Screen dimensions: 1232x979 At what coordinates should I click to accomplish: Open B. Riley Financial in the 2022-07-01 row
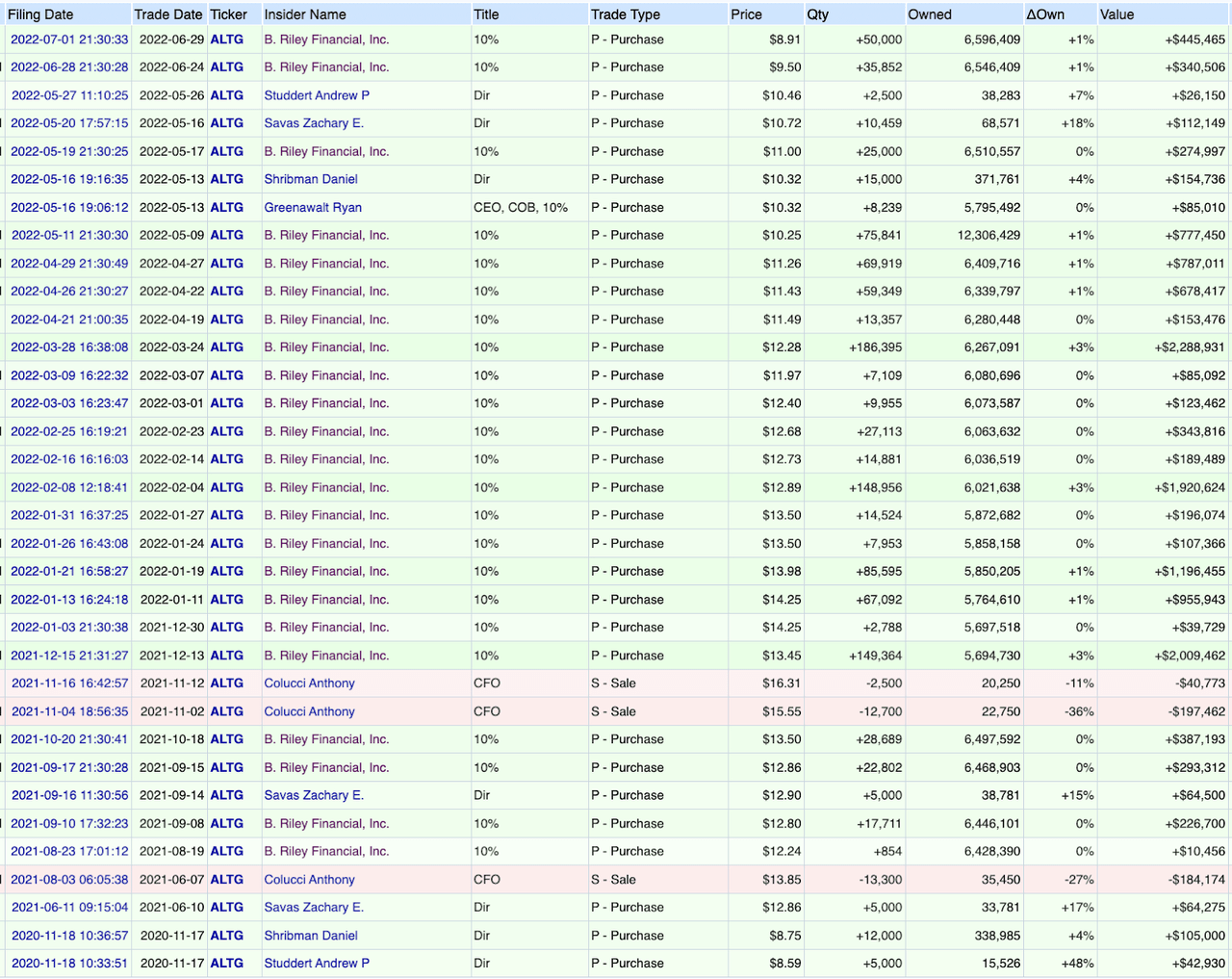326,39
